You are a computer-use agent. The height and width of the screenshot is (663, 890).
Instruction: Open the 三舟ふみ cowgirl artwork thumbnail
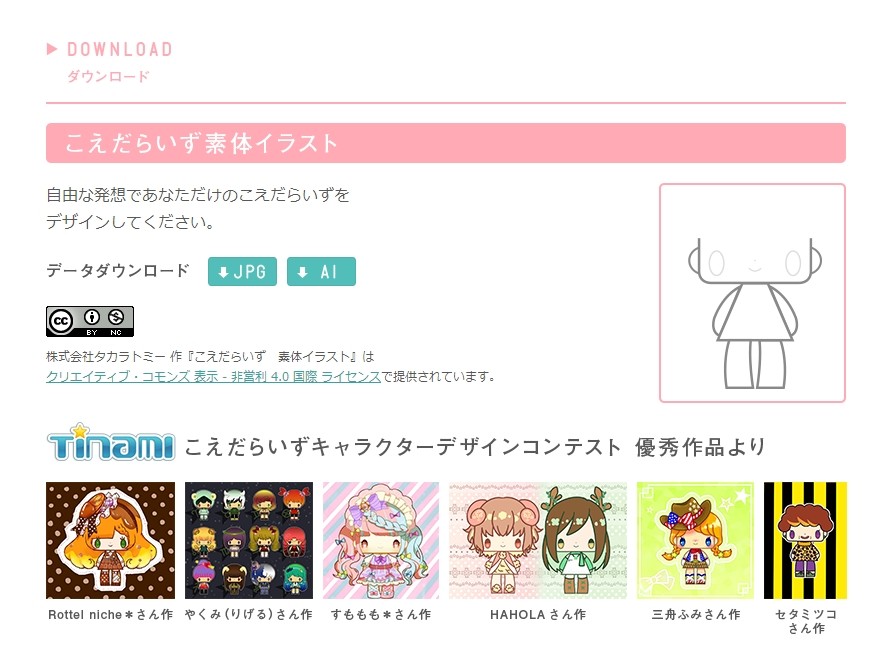695,540
